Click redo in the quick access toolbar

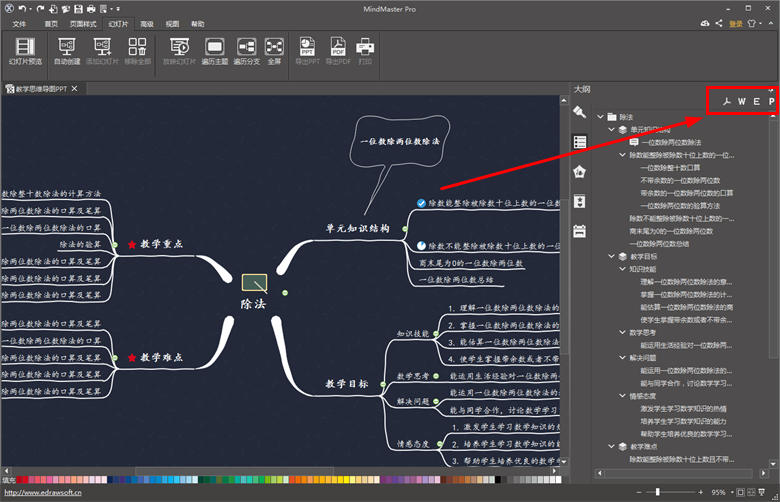click(x=40, y=8)
